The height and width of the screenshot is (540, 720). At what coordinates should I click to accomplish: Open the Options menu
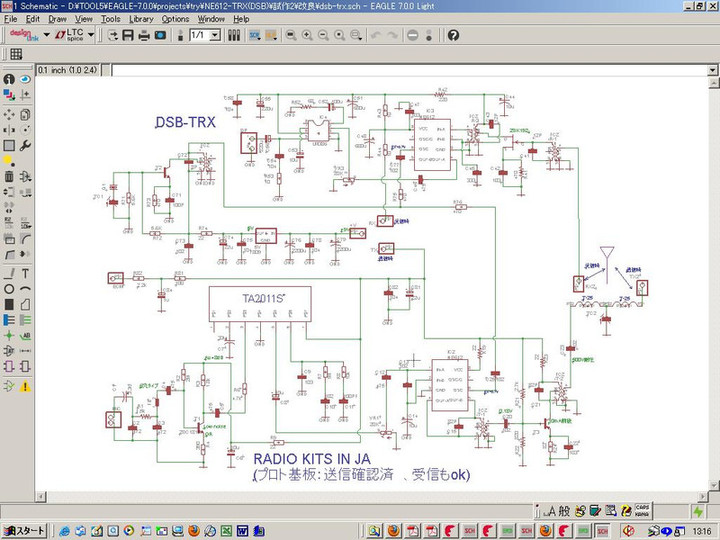(175, 19)
